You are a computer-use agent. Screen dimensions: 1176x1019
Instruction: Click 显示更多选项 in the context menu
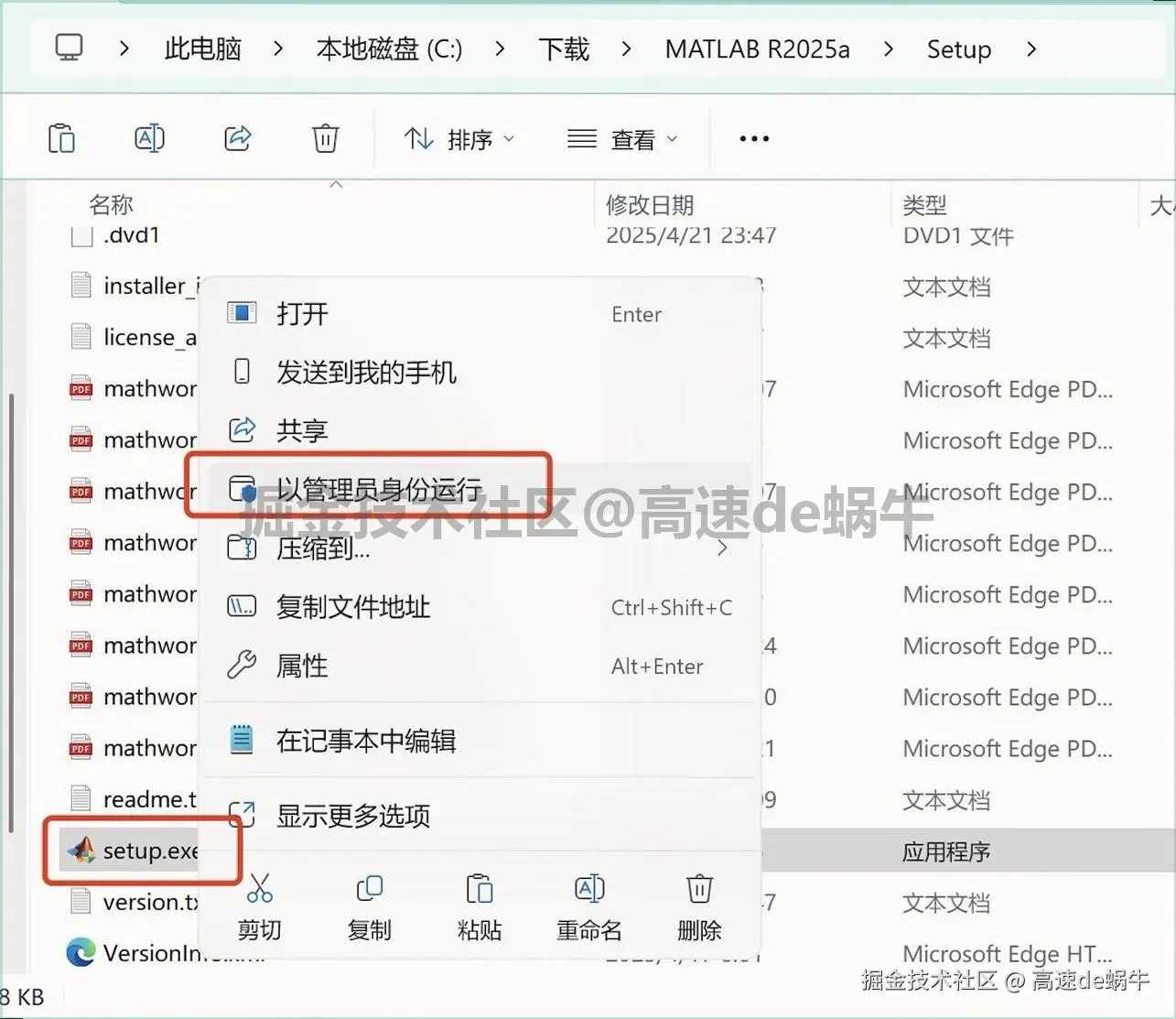click(354, 816)
